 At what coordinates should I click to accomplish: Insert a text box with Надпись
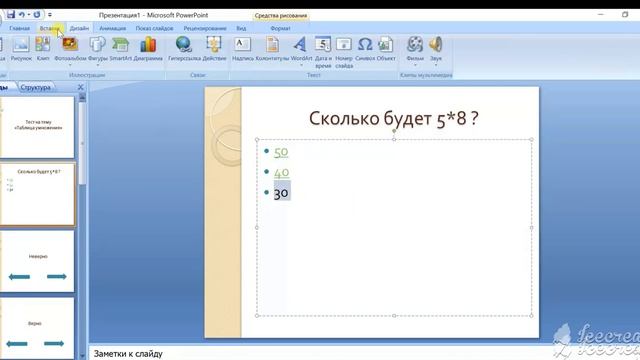242,49
